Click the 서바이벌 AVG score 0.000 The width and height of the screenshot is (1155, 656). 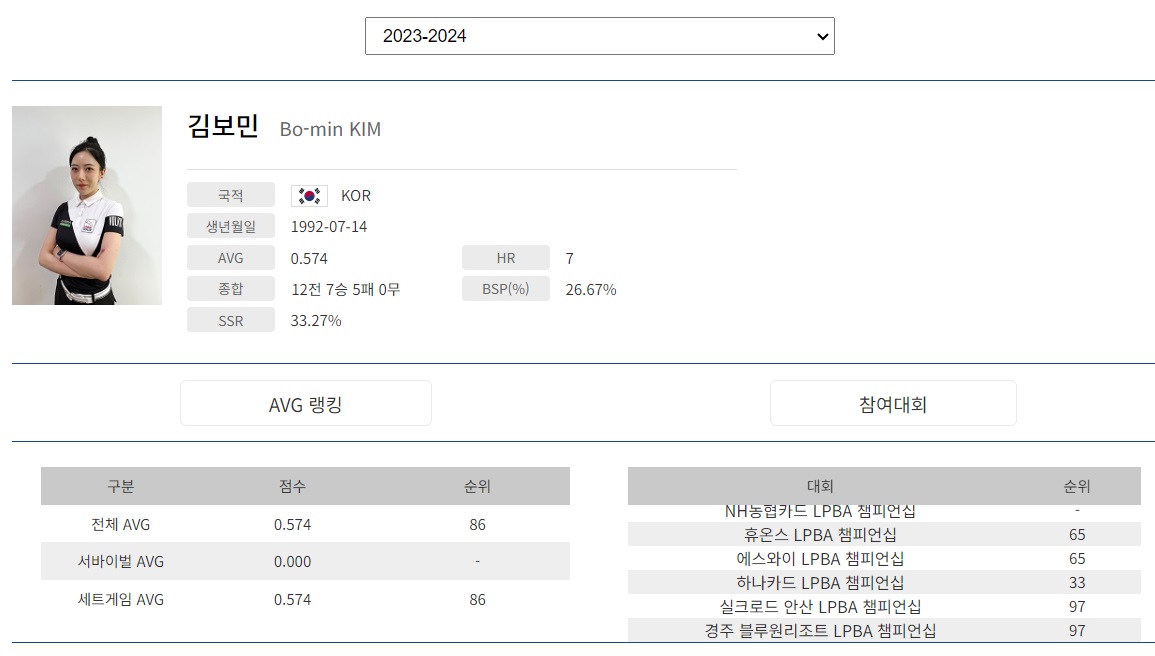[x=292, y=562]
